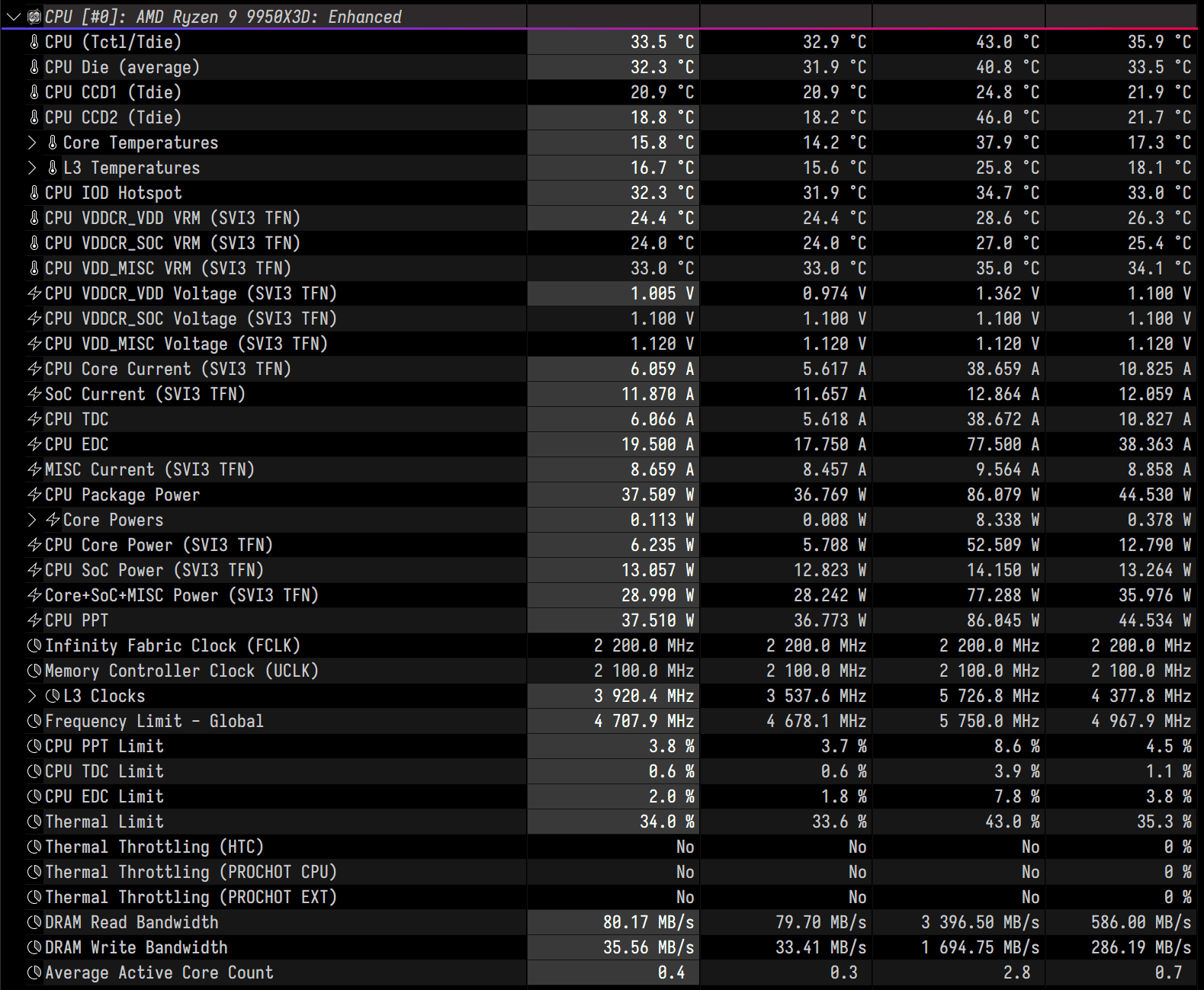Select the Frequency Limit - Global row
Image resolution: width=1204 pixels, height=990 pixels.
pos(154,721)
